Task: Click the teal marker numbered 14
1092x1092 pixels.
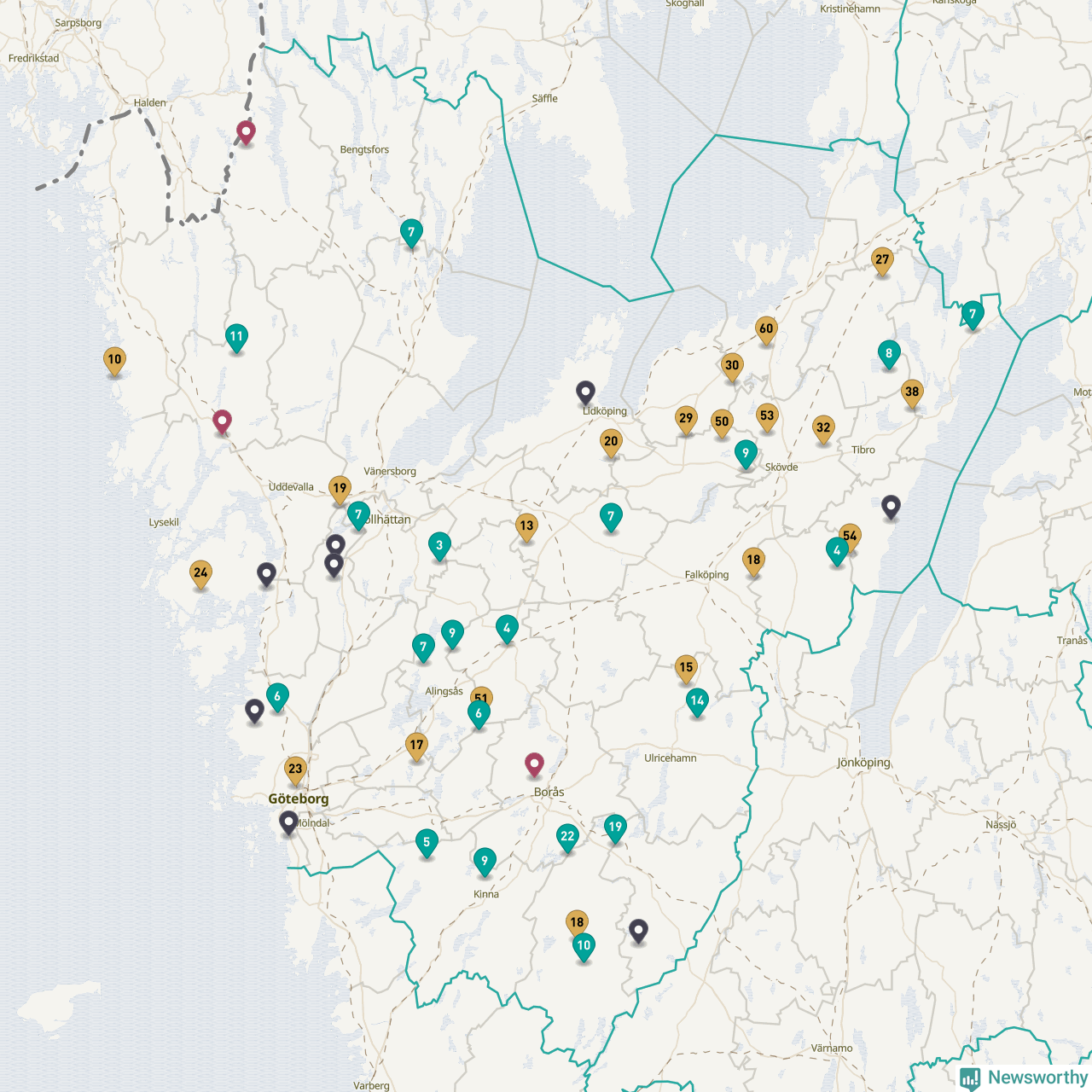Action: click(x=697, y=701)
